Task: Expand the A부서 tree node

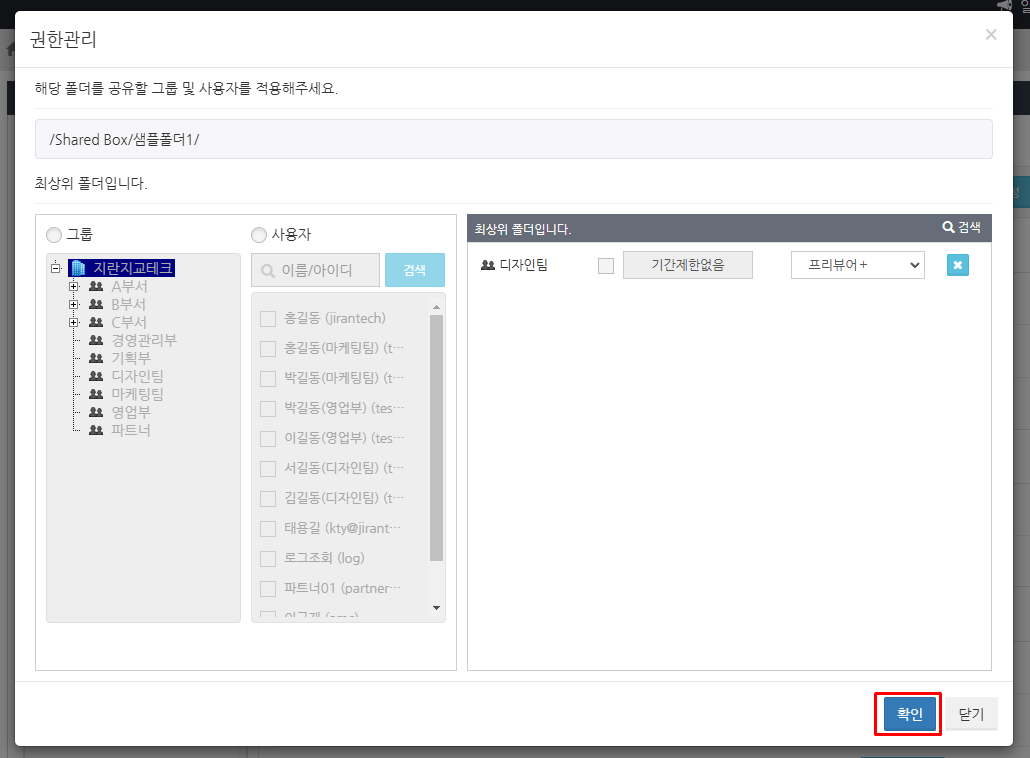Action: point(74,286)
